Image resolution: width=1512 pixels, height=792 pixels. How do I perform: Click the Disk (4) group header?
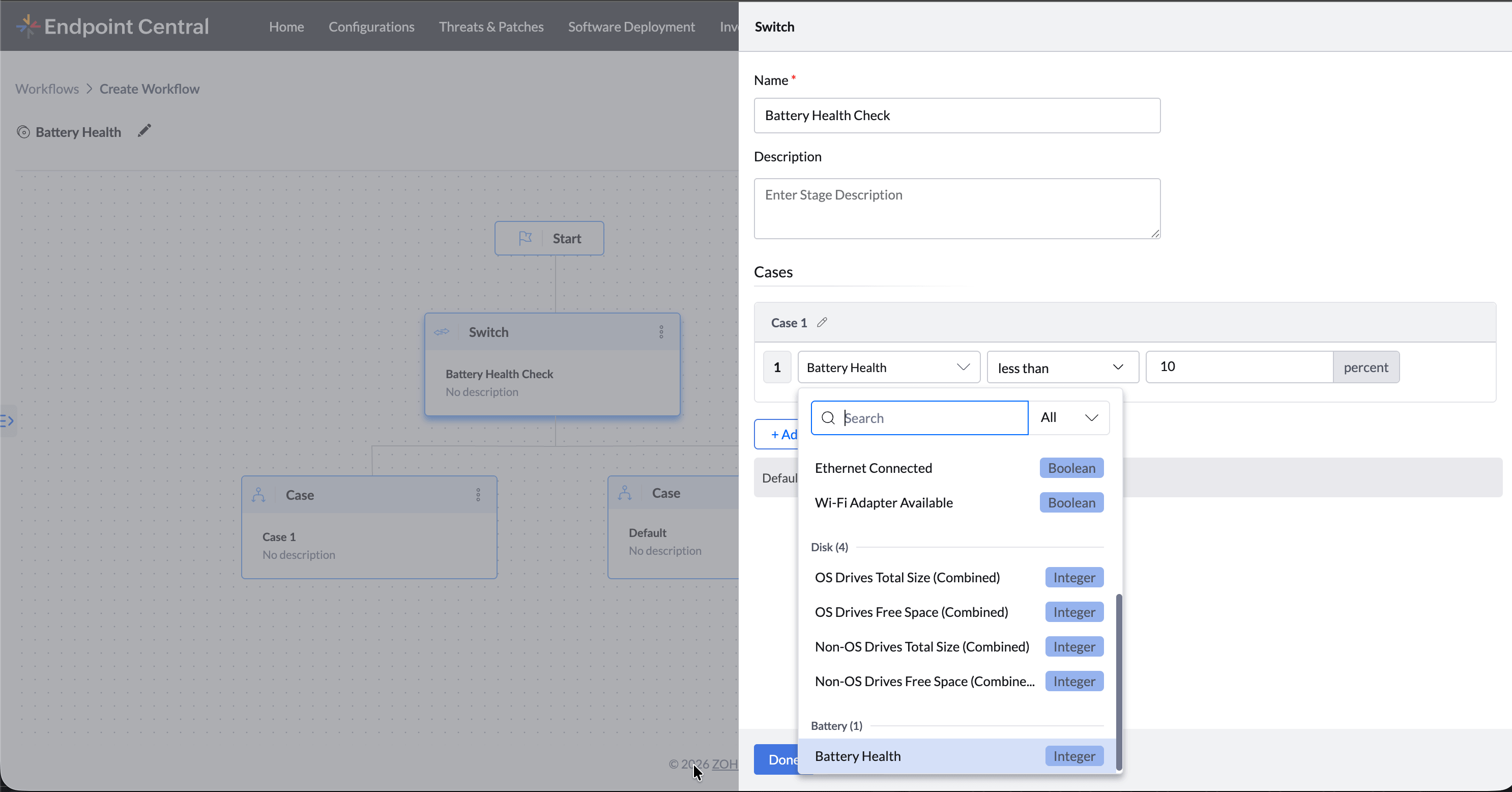tap(829, 547)
